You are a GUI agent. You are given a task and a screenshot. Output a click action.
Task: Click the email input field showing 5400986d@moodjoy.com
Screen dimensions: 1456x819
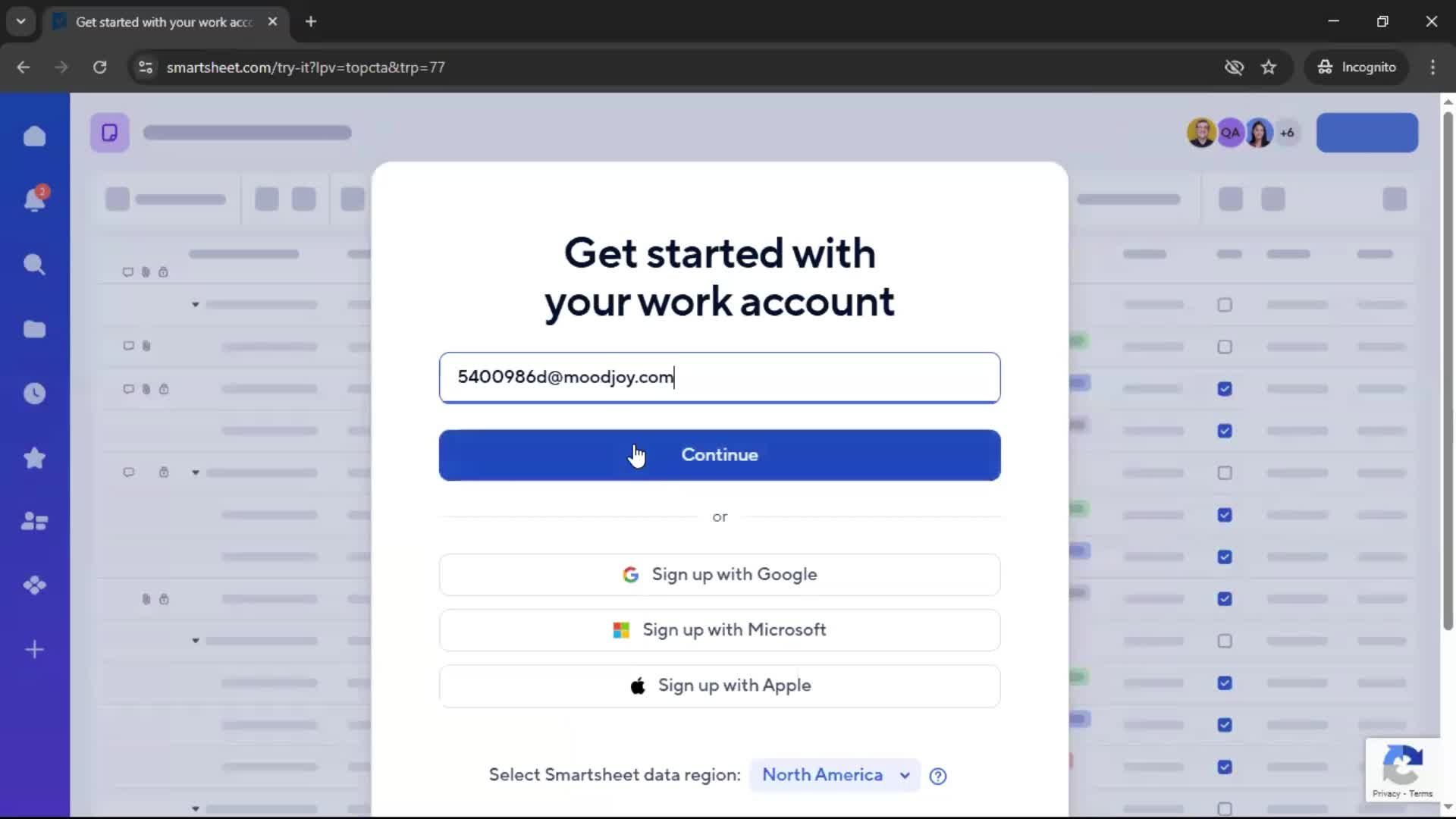coord(719,377)
